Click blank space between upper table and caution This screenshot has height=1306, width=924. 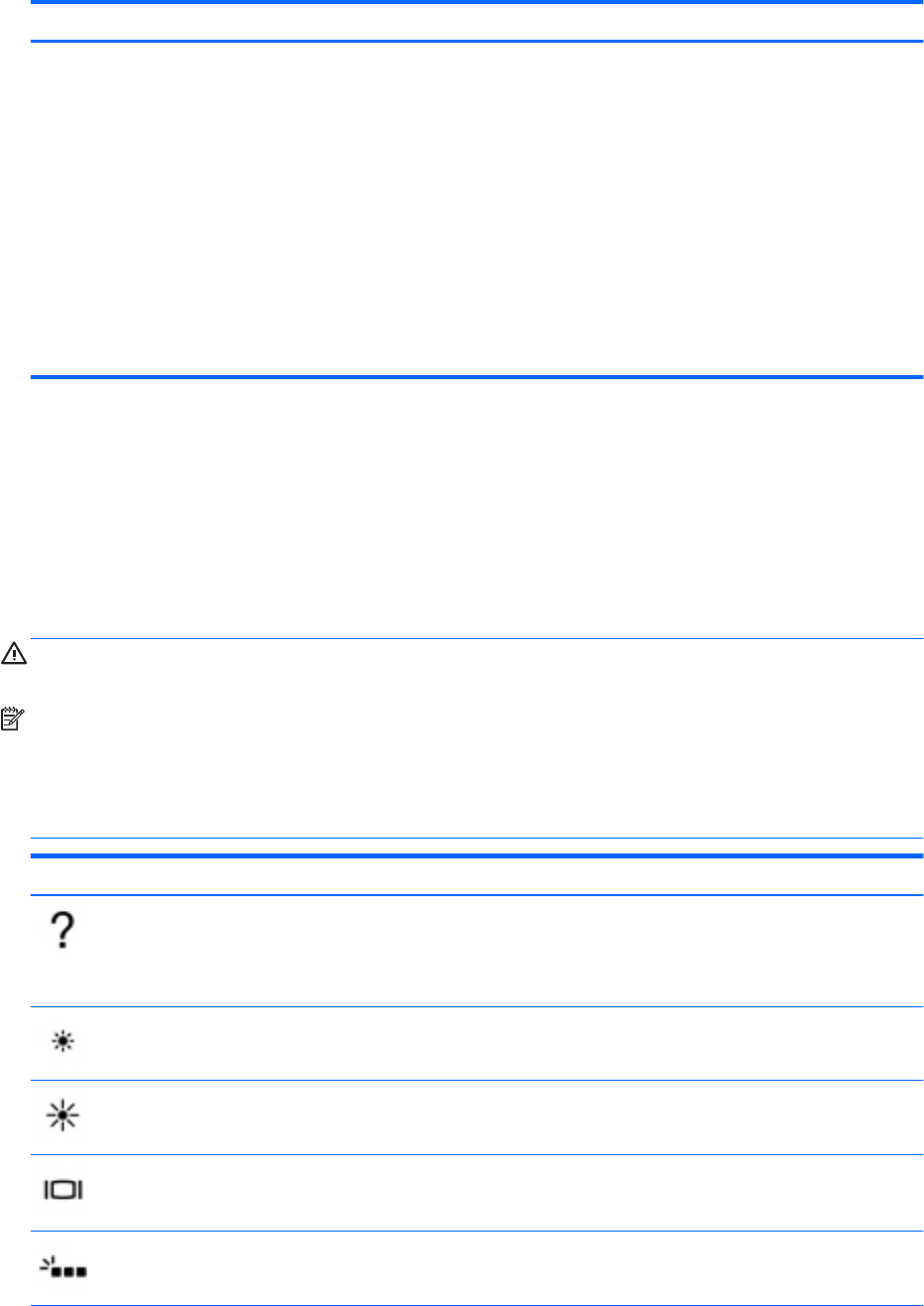click(x=476, y=506)
